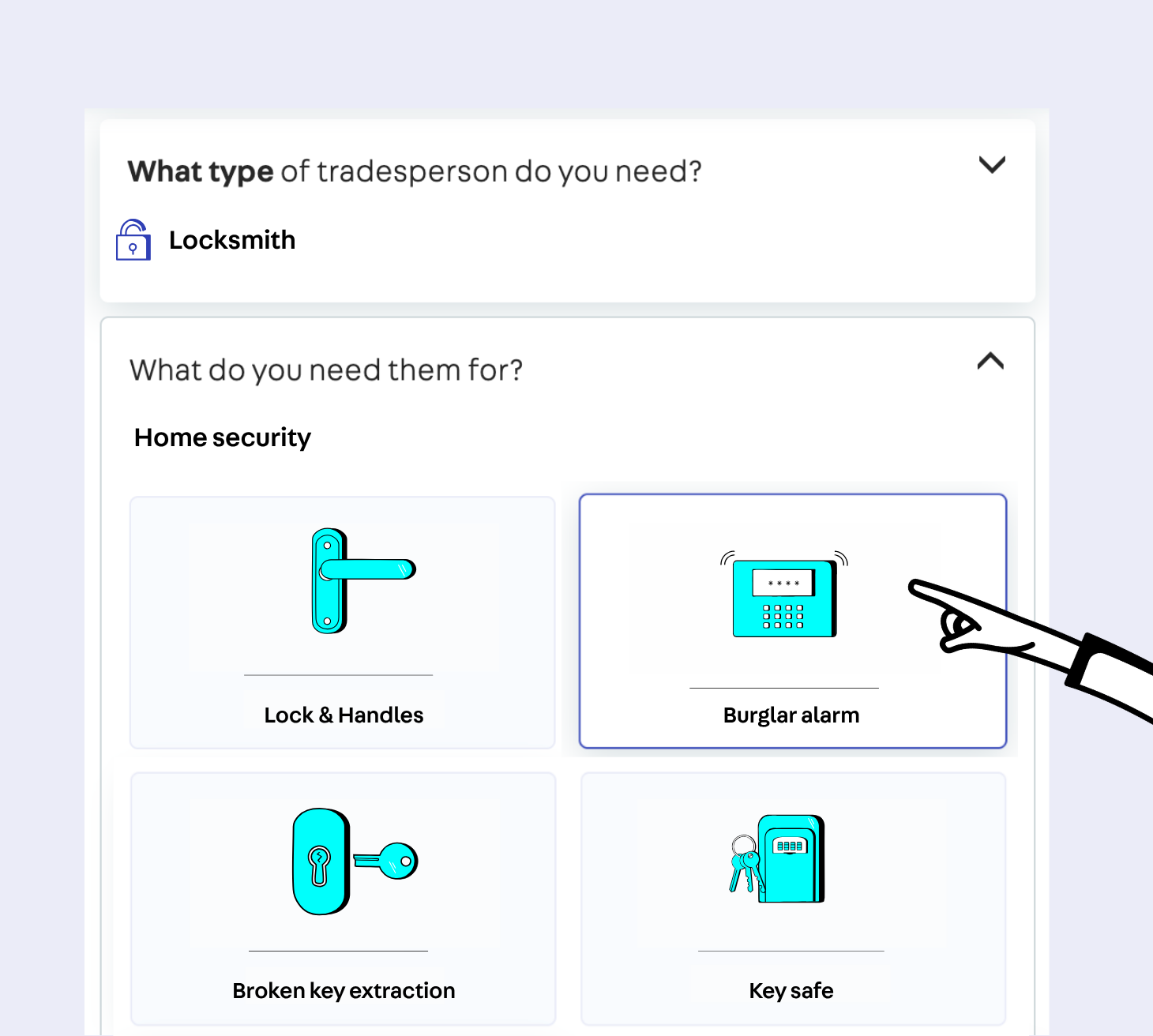
Task: Select the 'Key safe' label
Action: (x=791, y=991)
